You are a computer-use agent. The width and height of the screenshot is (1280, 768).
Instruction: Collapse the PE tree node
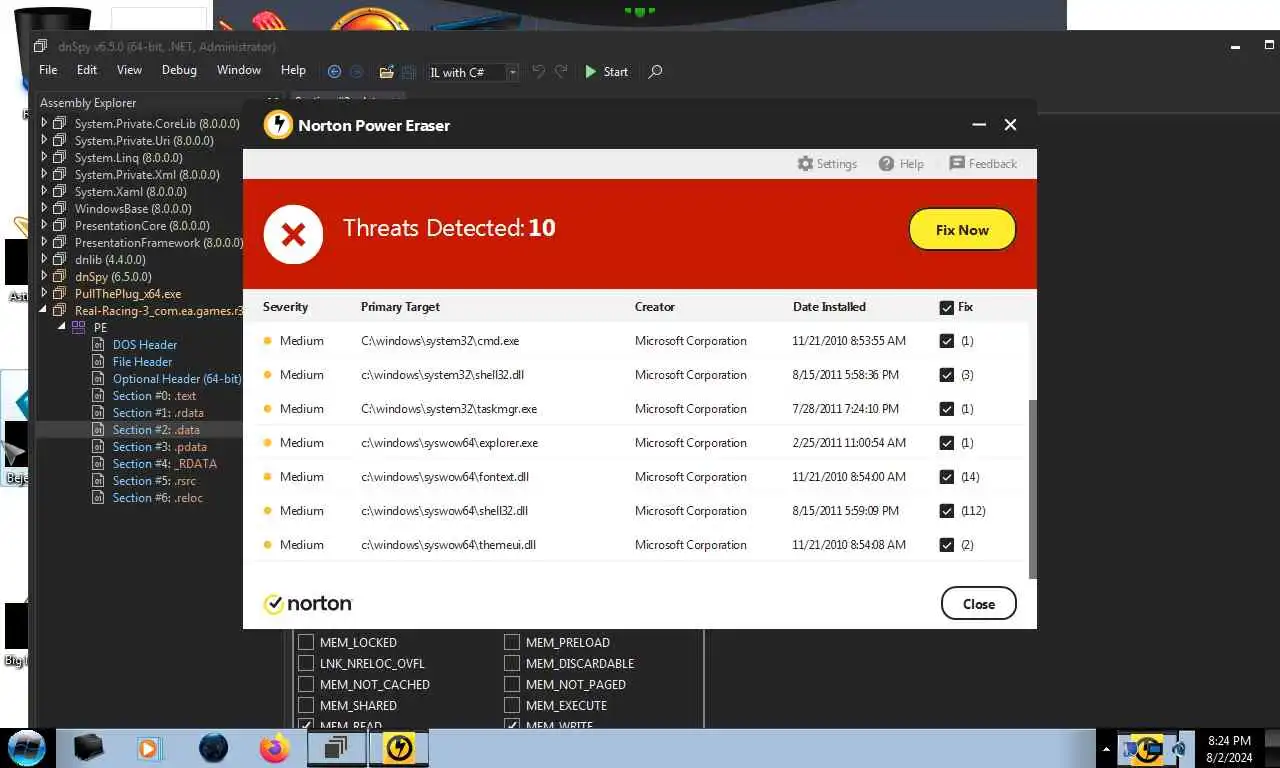click(62, 327)
